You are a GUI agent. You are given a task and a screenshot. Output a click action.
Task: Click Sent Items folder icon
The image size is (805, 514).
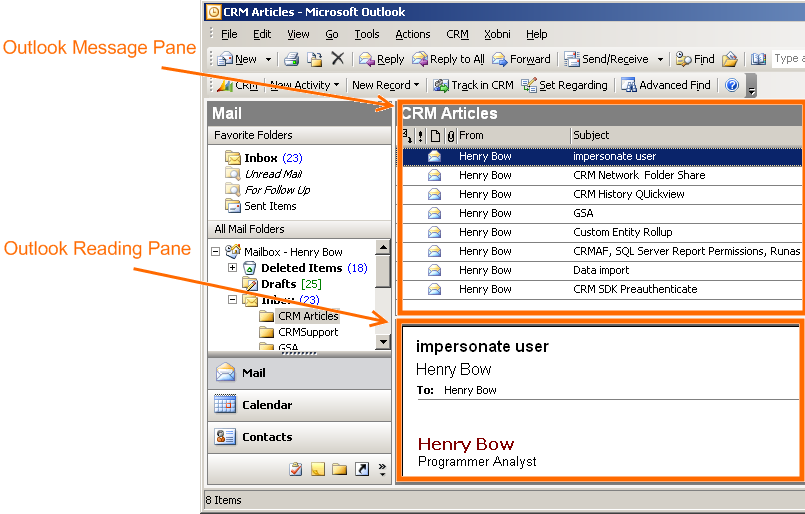point(233,206)
